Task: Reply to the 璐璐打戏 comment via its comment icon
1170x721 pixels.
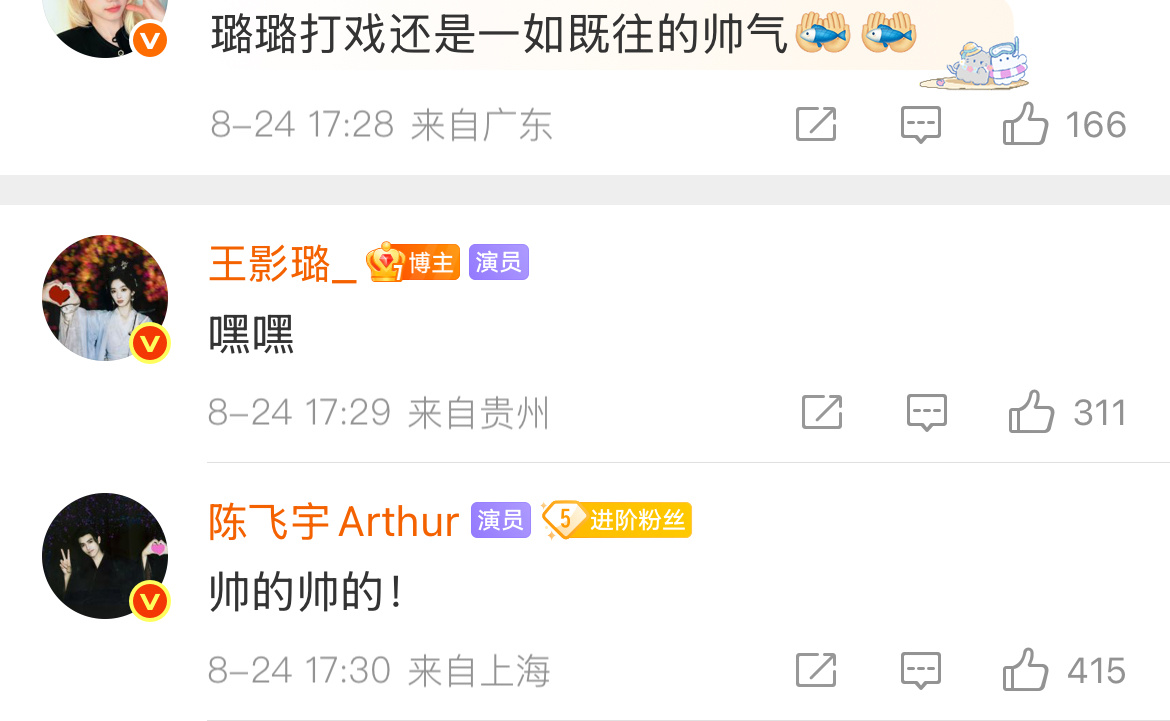Action: [x=921, y=125]
